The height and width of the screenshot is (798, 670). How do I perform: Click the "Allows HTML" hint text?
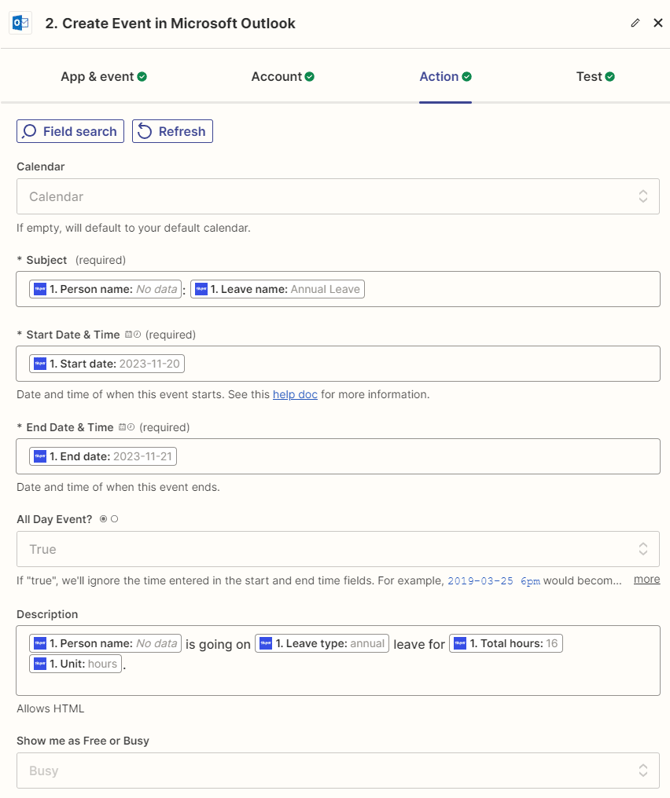pos(50,708)
